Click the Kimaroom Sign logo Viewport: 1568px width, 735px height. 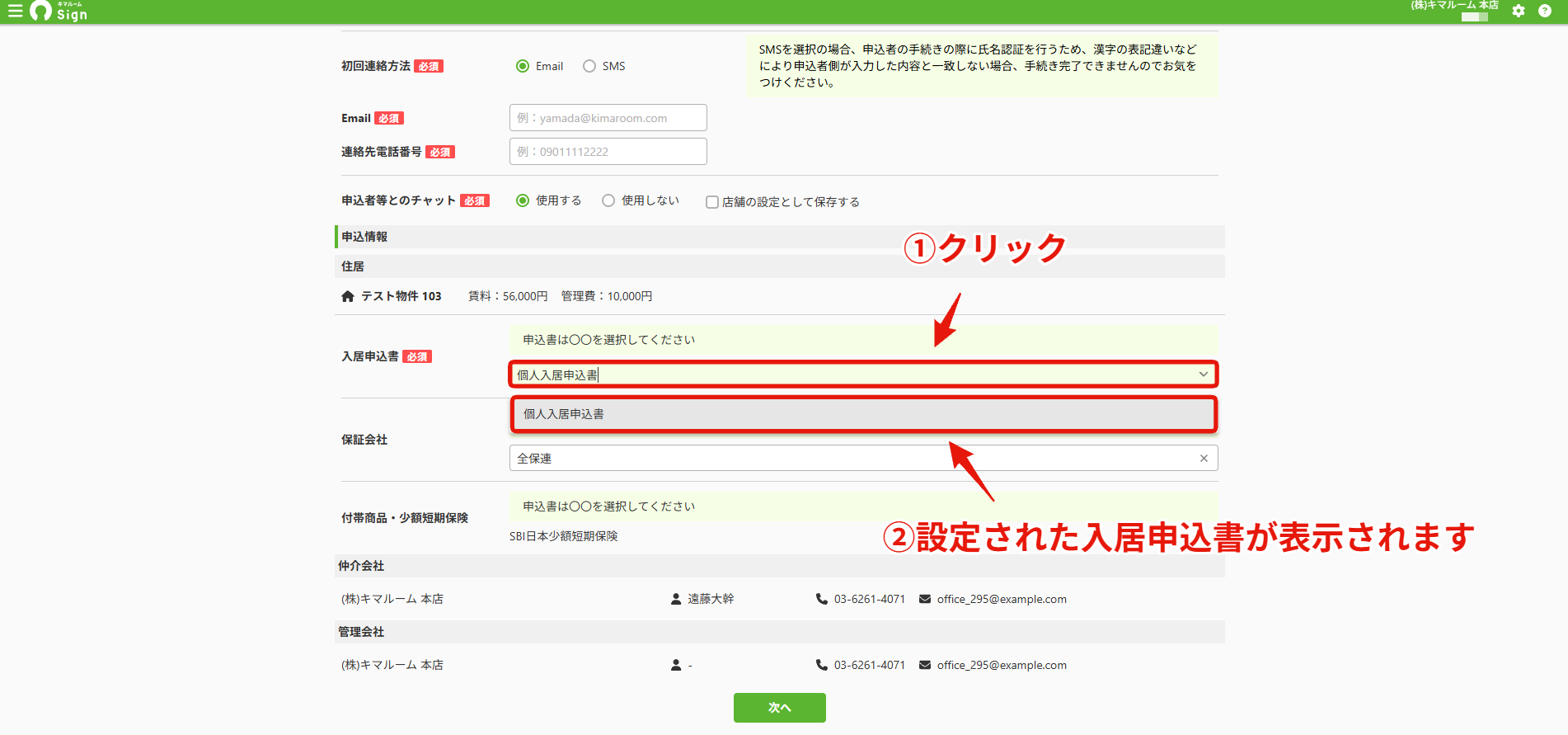pyautogui.click(x=59, y=11)
